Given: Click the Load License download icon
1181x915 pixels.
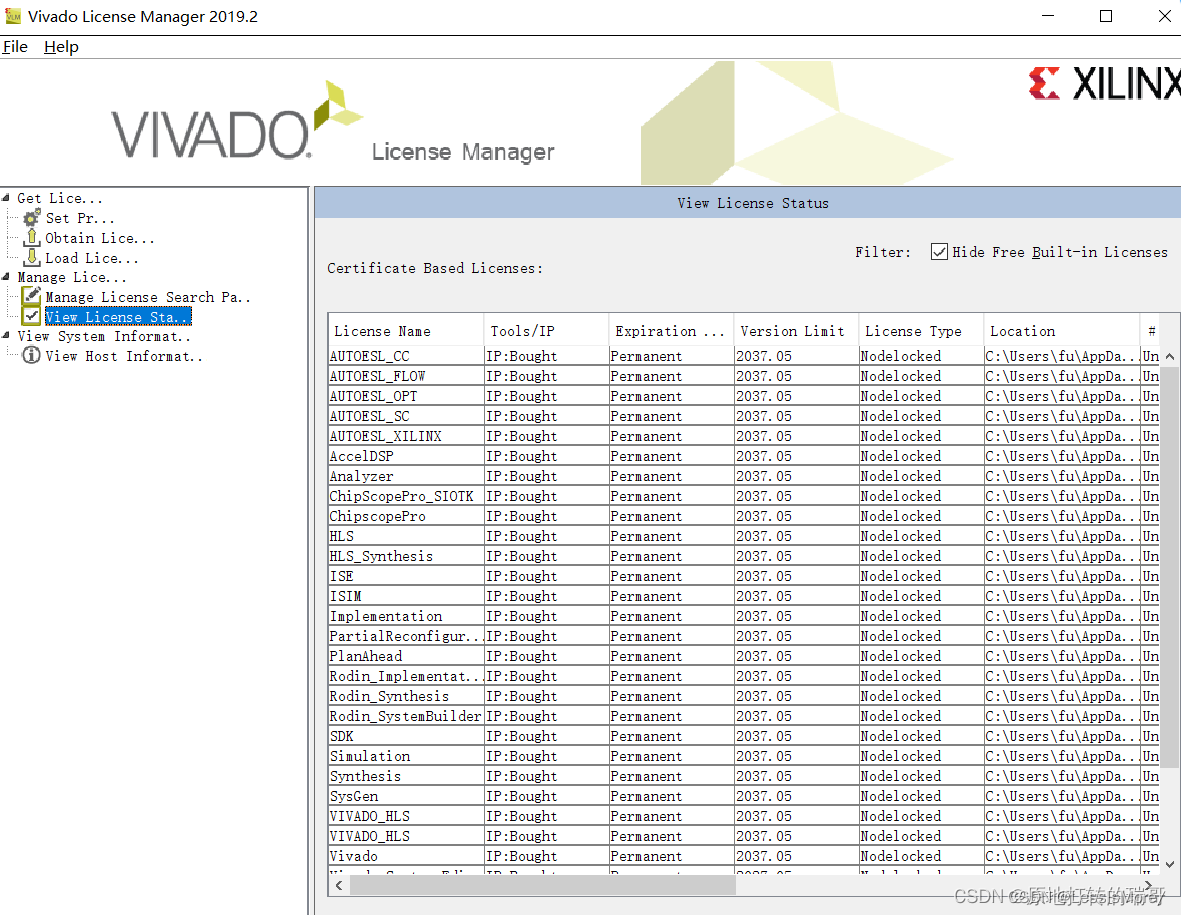Looking at the screenshot, I should coord(32,258).
